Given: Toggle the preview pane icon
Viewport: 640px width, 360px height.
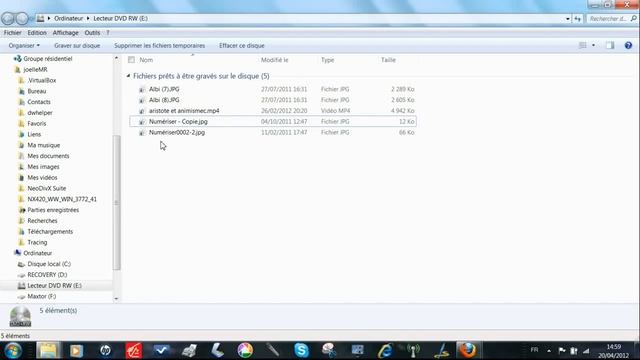Looking at the screenshot, I should tap(610, 46).
